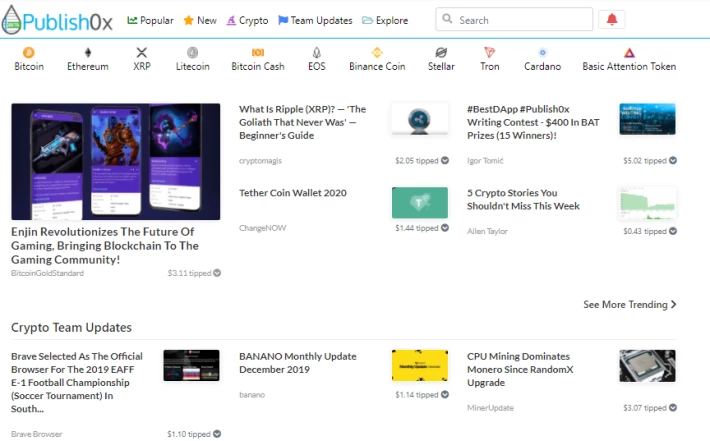Click tip check icon beside $1.14 tipped
The height and width of the screenshot is (441, 710).
click(x=445, y=394)
